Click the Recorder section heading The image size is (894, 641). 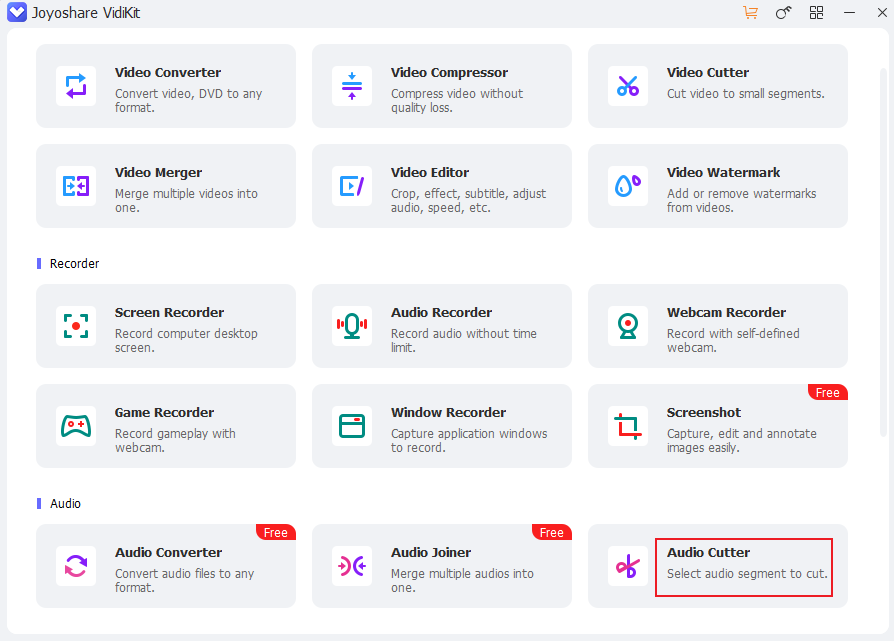[74, 263]
